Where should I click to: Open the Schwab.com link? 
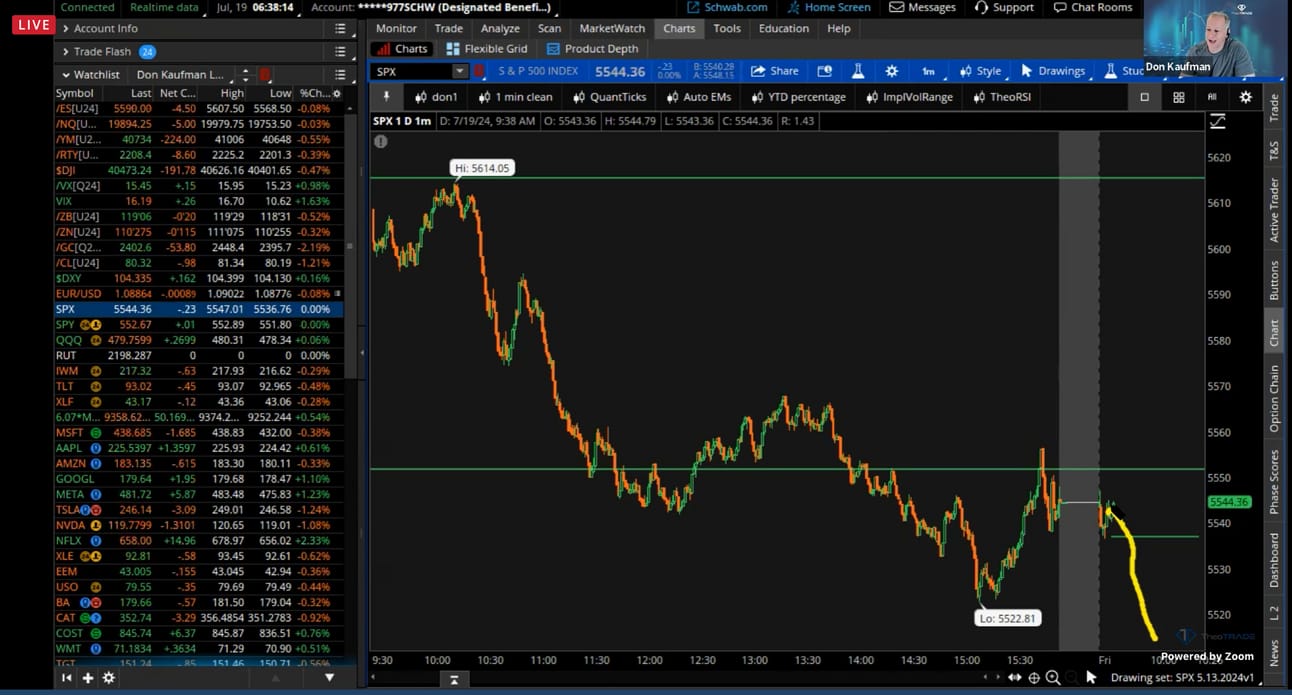click(728, 7)
